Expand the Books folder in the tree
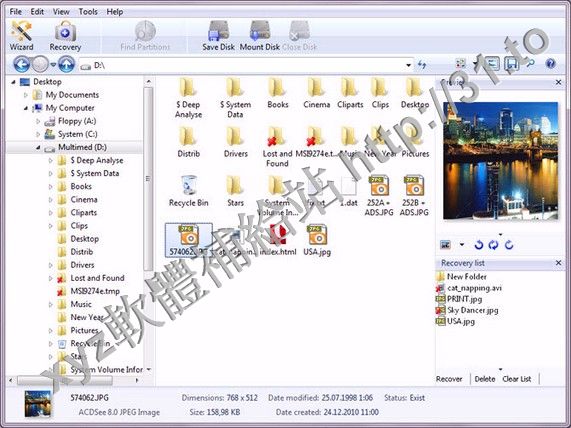This screenshot has width=571, height=428. 51,186
